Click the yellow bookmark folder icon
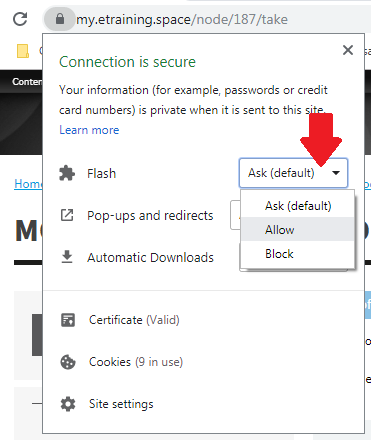The height and width of the screenshot is (440, 371). (x=23, y=51)
